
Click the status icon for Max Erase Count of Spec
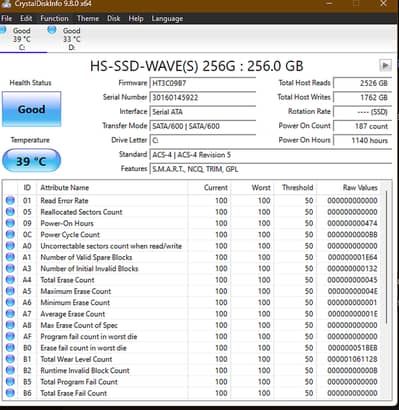pyautogui.click(x=10, y=325)
